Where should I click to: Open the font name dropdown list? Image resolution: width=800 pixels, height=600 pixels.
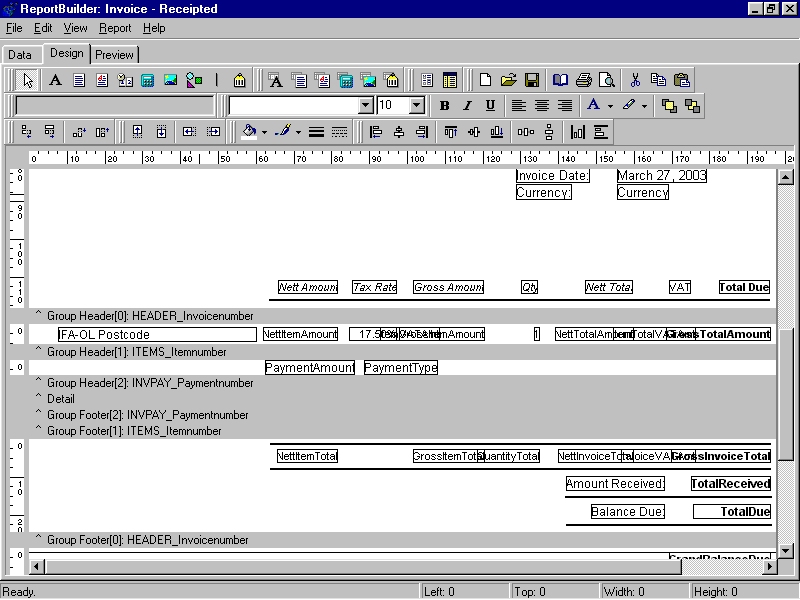[366, 105]
